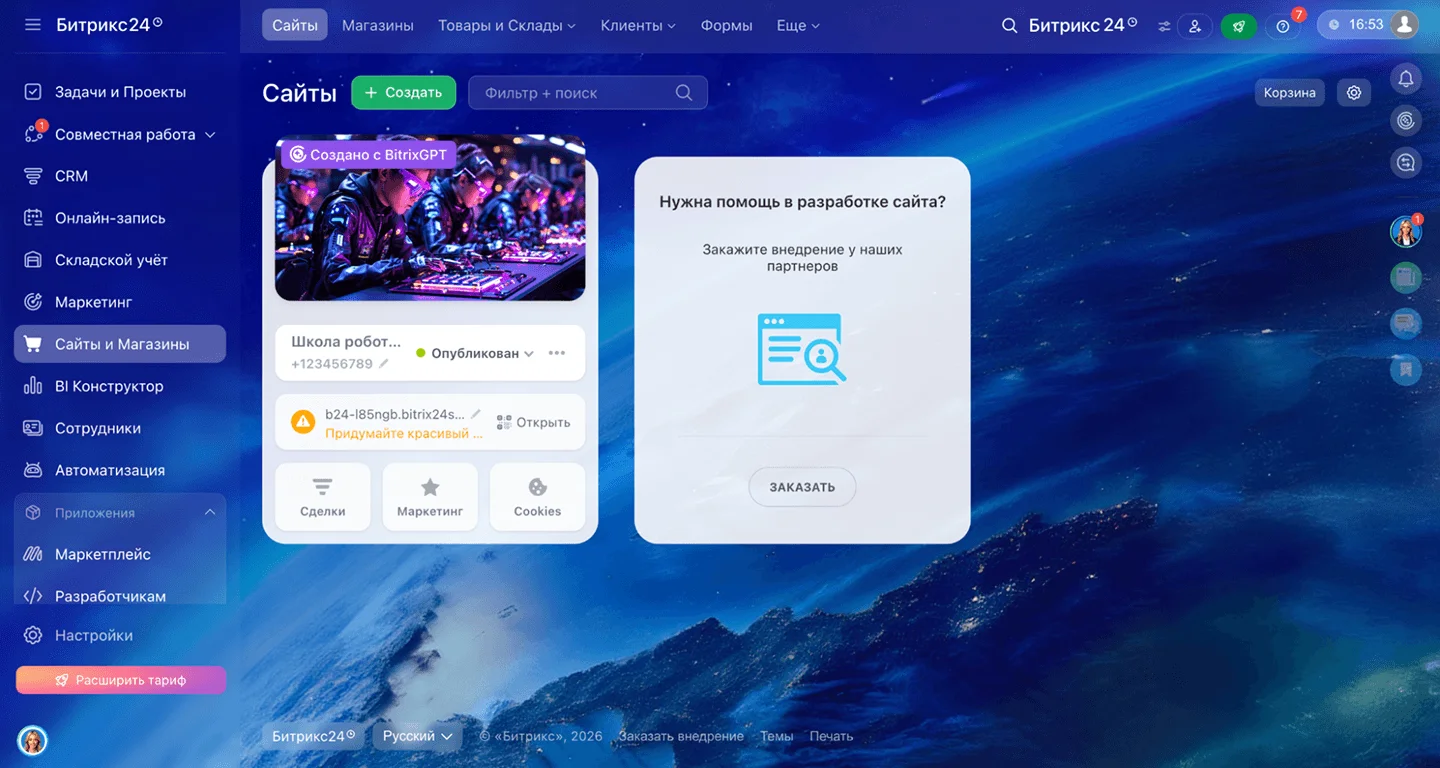Open the Сделки funnel tile

322,497
